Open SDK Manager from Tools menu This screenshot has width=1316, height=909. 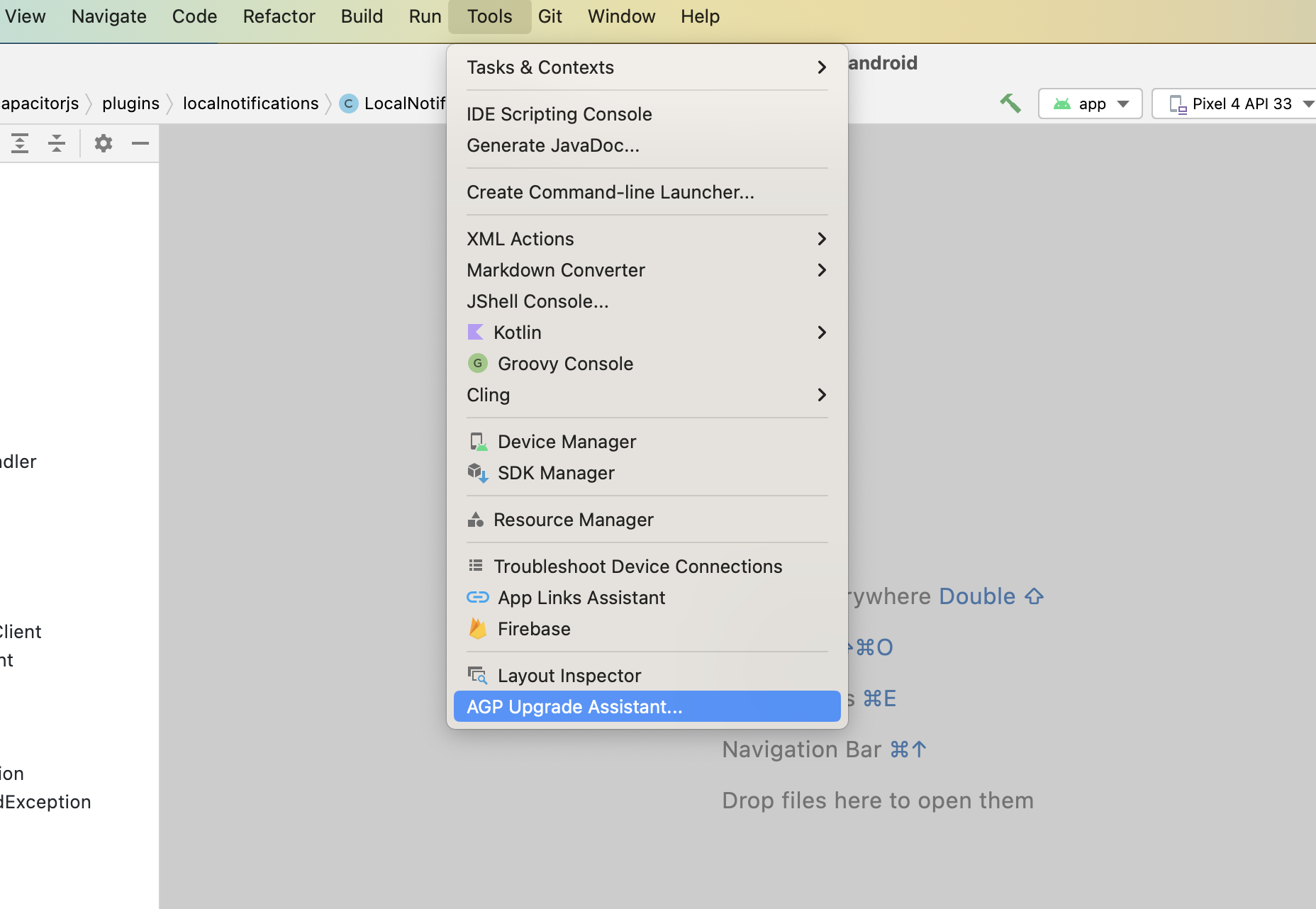[555, 473]
